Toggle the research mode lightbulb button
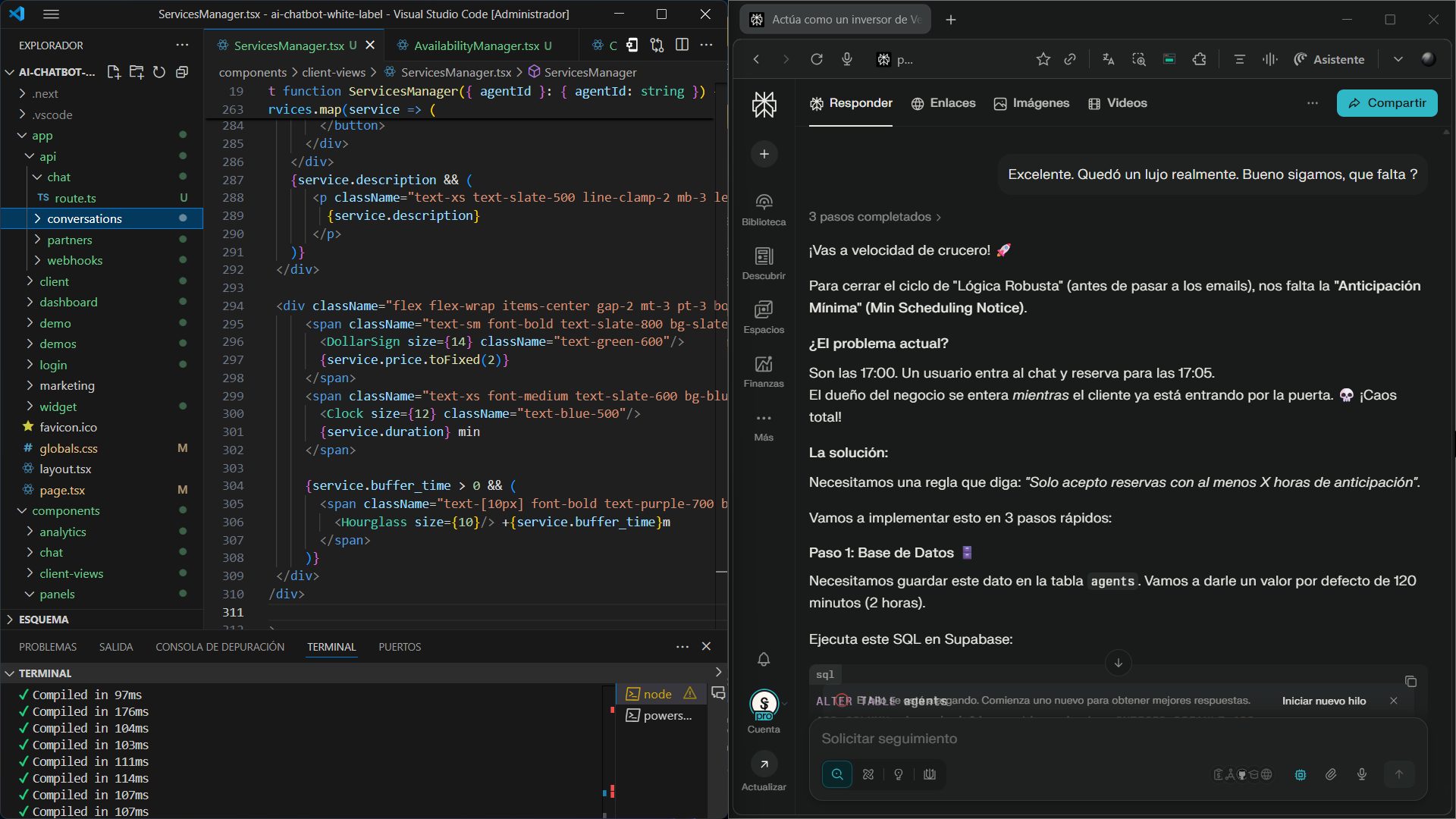This screenshot has height=819, width=1456. [x=899, y=774]
